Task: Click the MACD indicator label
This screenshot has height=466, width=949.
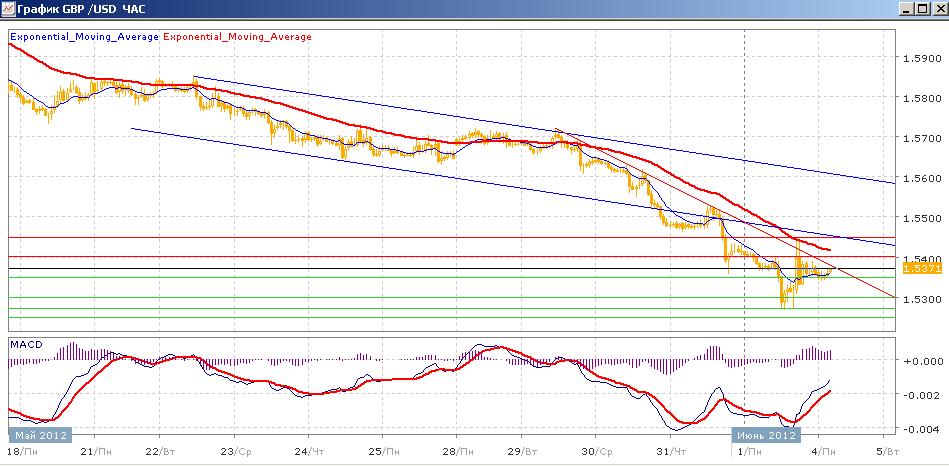Action: [x=24, y=344]
